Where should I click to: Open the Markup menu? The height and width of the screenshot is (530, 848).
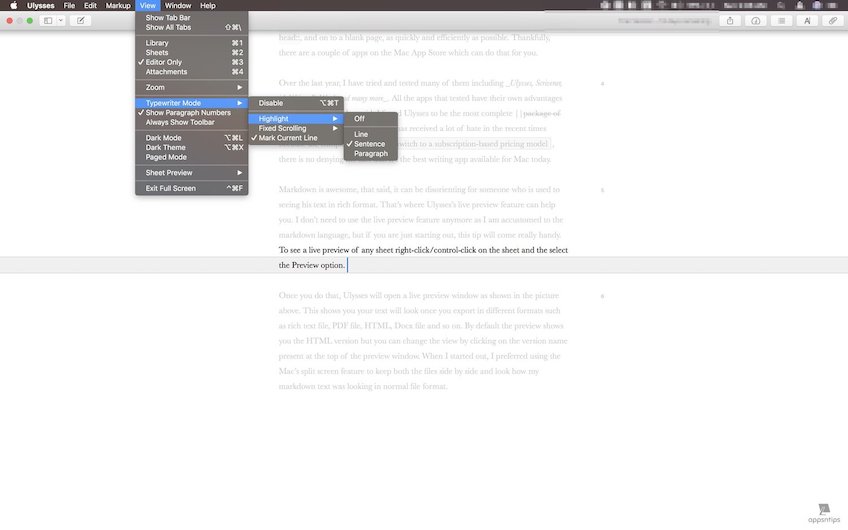(x=118, y=6)
